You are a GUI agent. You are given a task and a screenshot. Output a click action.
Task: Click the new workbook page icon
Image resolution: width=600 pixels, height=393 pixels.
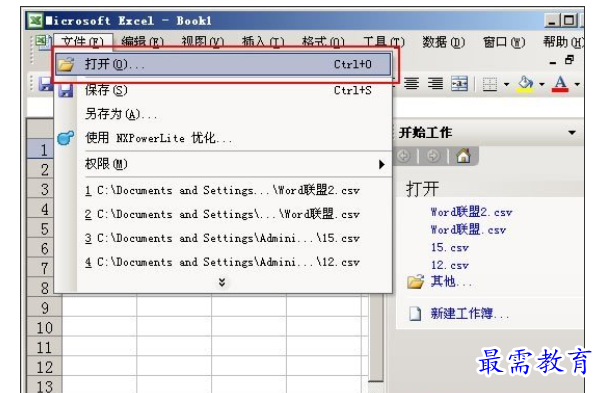pyautogui.click(x=415, y=313)
